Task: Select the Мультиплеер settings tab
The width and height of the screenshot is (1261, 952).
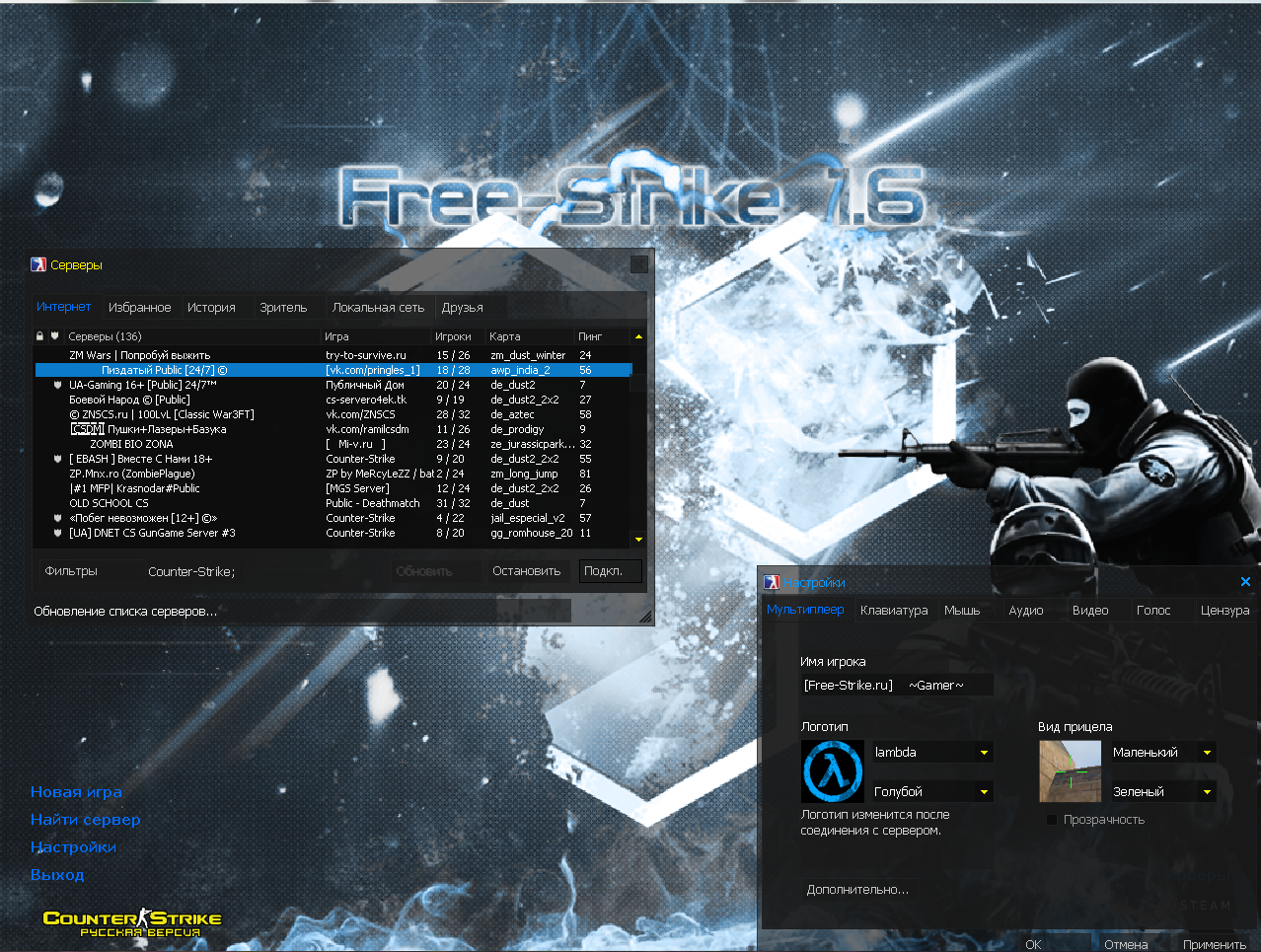Action: (x=805, y=610)
